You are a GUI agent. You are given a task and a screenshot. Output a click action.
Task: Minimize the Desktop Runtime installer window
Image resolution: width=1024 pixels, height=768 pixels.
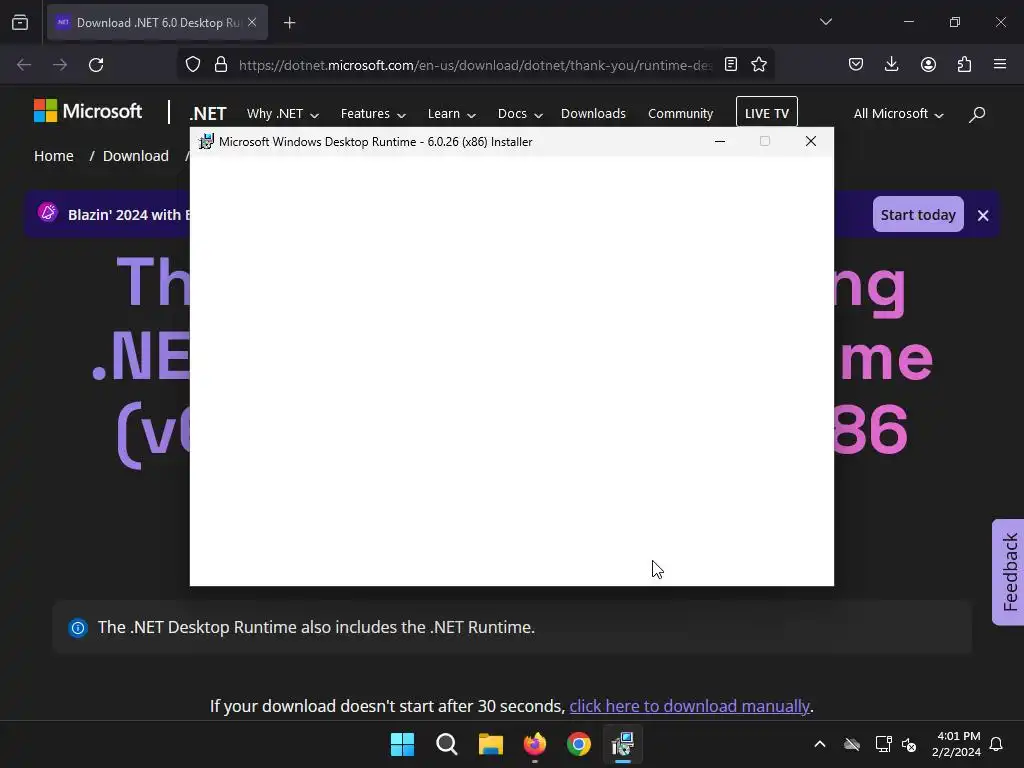(720, 141)
